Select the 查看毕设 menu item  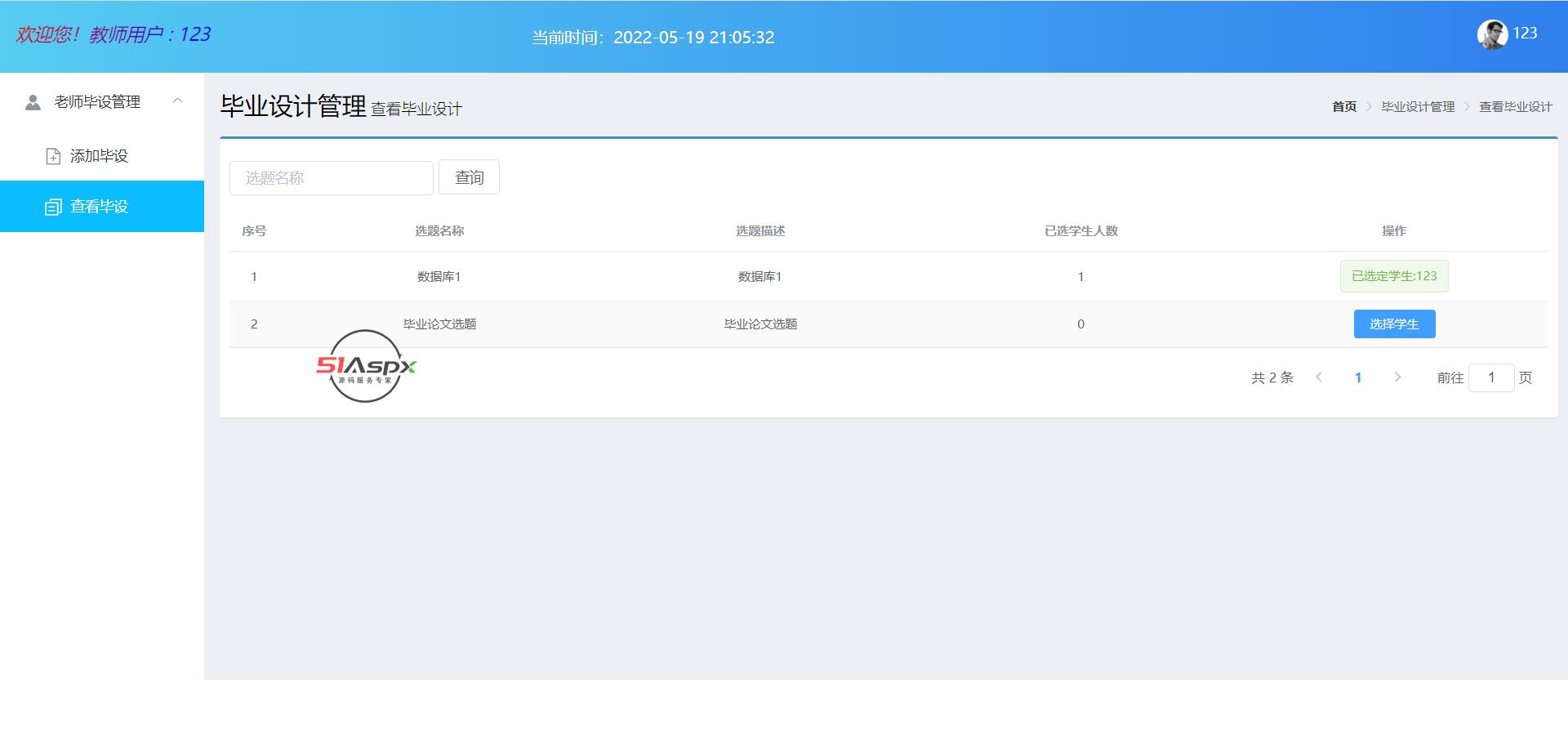[99, 207]
